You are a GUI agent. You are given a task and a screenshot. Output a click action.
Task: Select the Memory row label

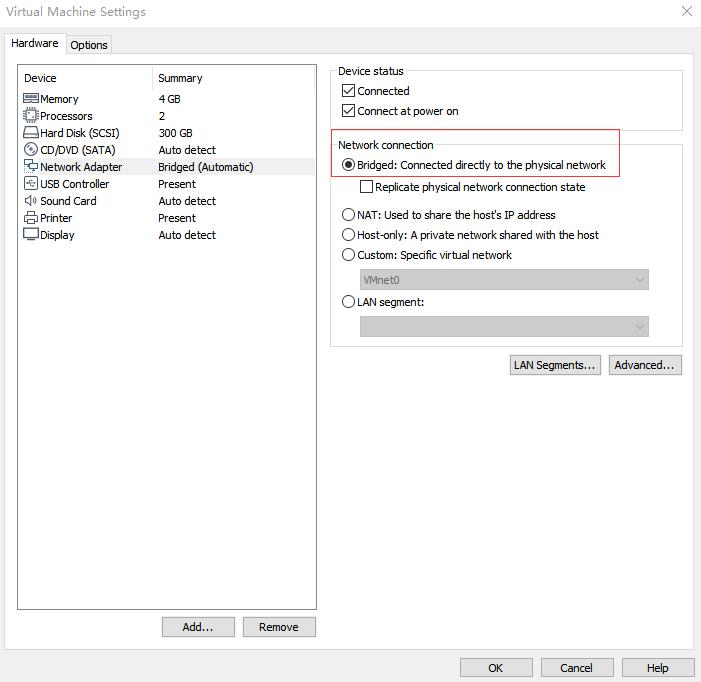coord(59,99)
